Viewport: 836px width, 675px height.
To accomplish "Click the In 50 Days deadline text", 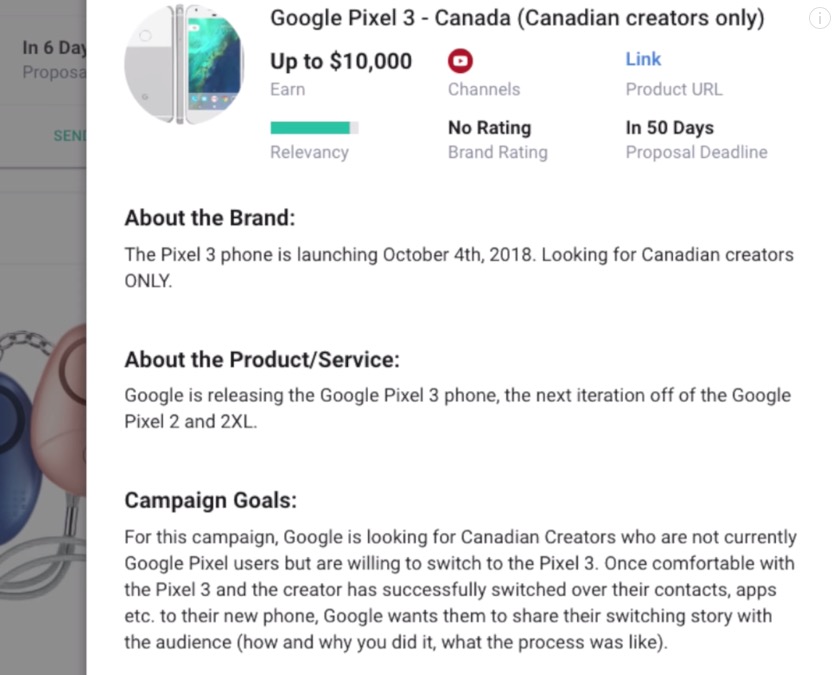I will click(x=669, y=127).
